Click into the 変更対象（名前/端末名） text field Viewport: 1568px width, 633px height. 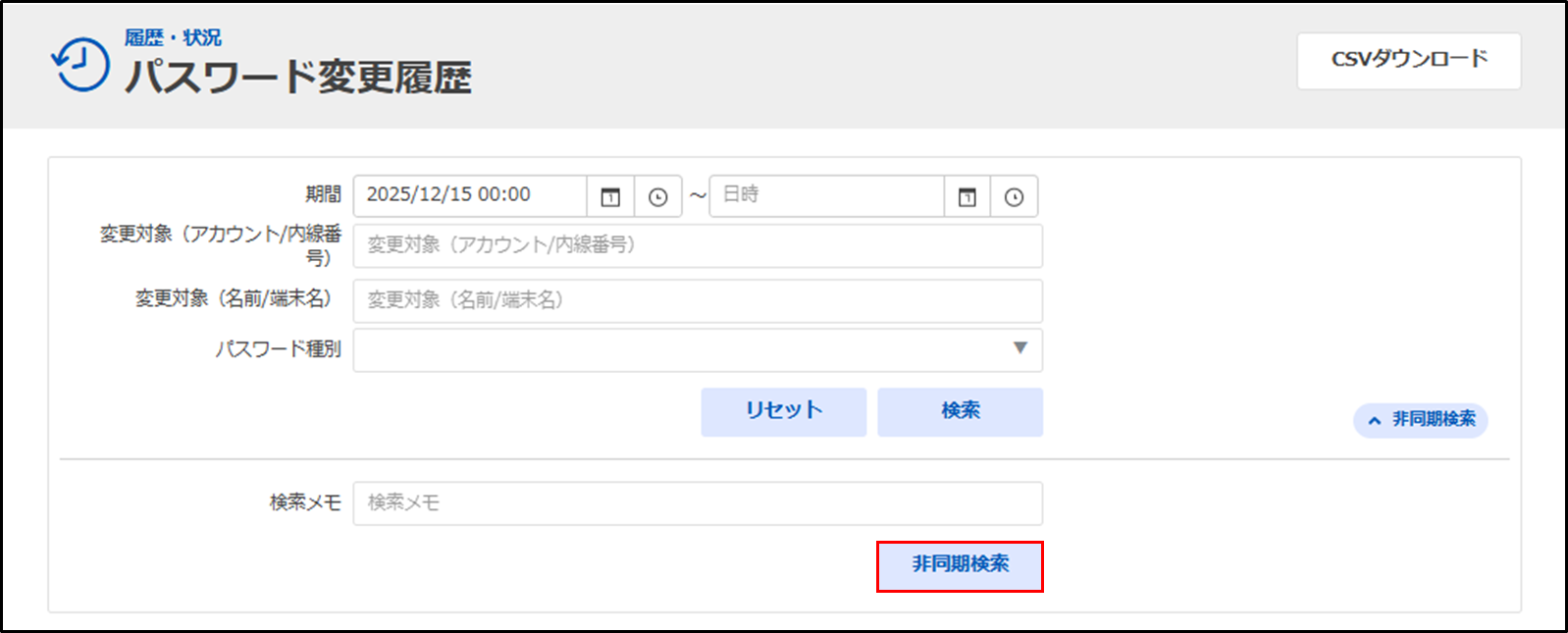click(697, 300)
